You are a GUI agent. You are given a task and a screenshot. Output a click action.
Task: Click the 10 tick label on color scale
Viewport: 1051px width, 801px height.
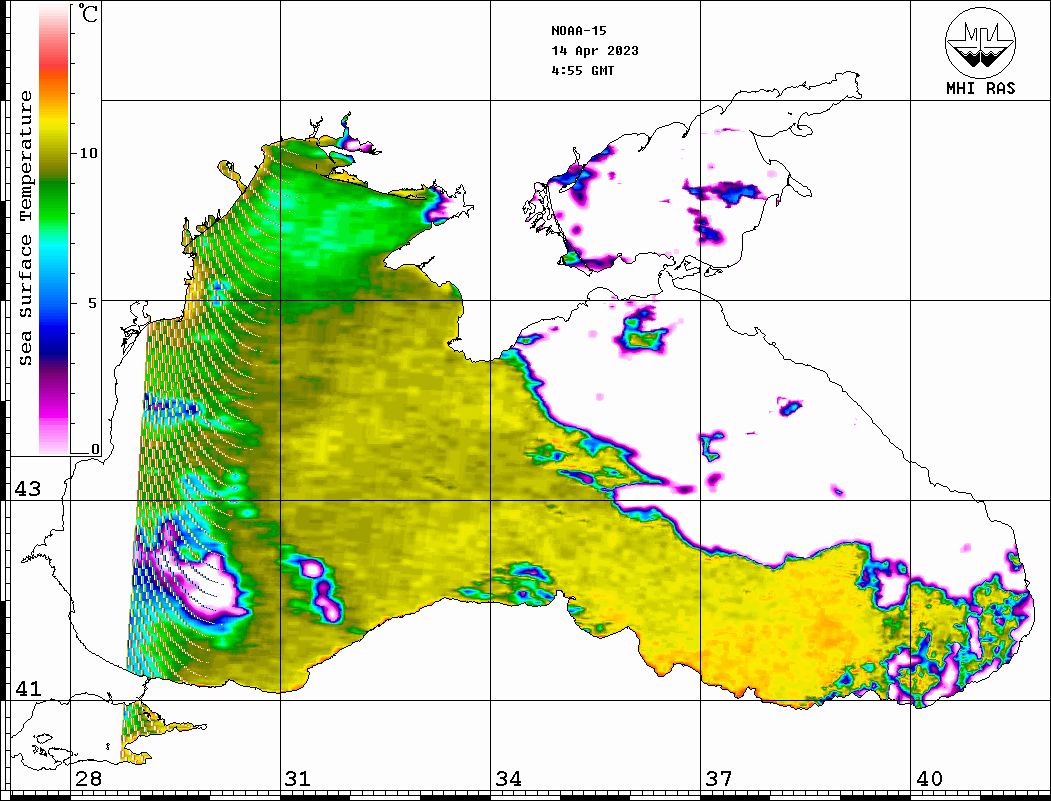coord(89,153)
